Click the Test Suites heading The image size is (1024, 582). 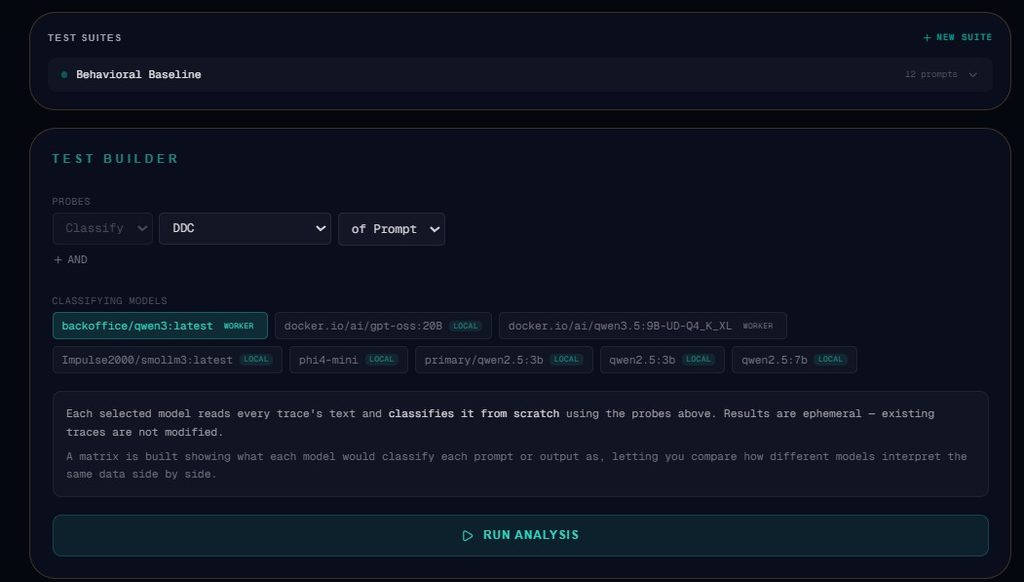[84, 38]
